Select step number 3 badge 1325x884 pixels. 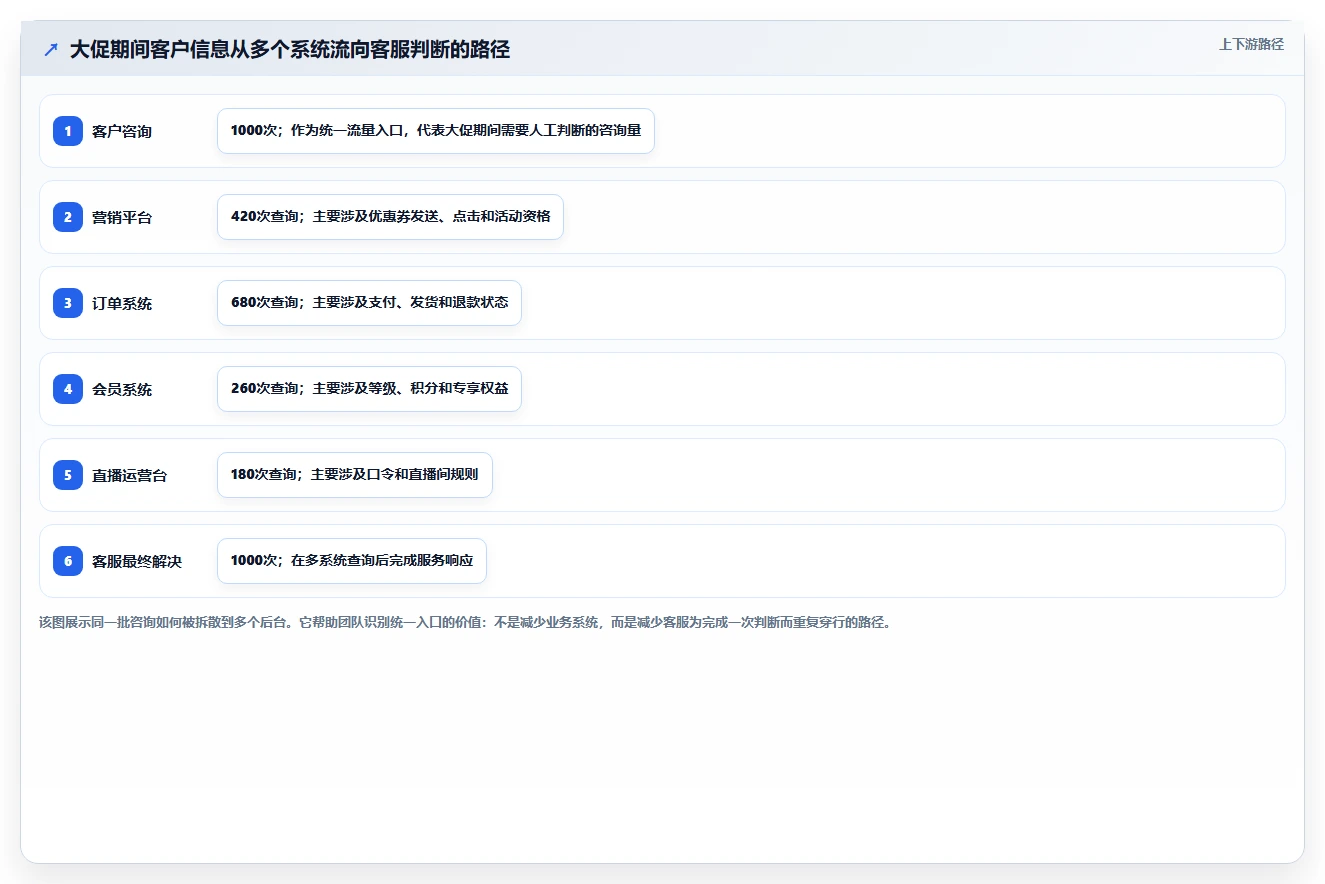pos(68,303)
